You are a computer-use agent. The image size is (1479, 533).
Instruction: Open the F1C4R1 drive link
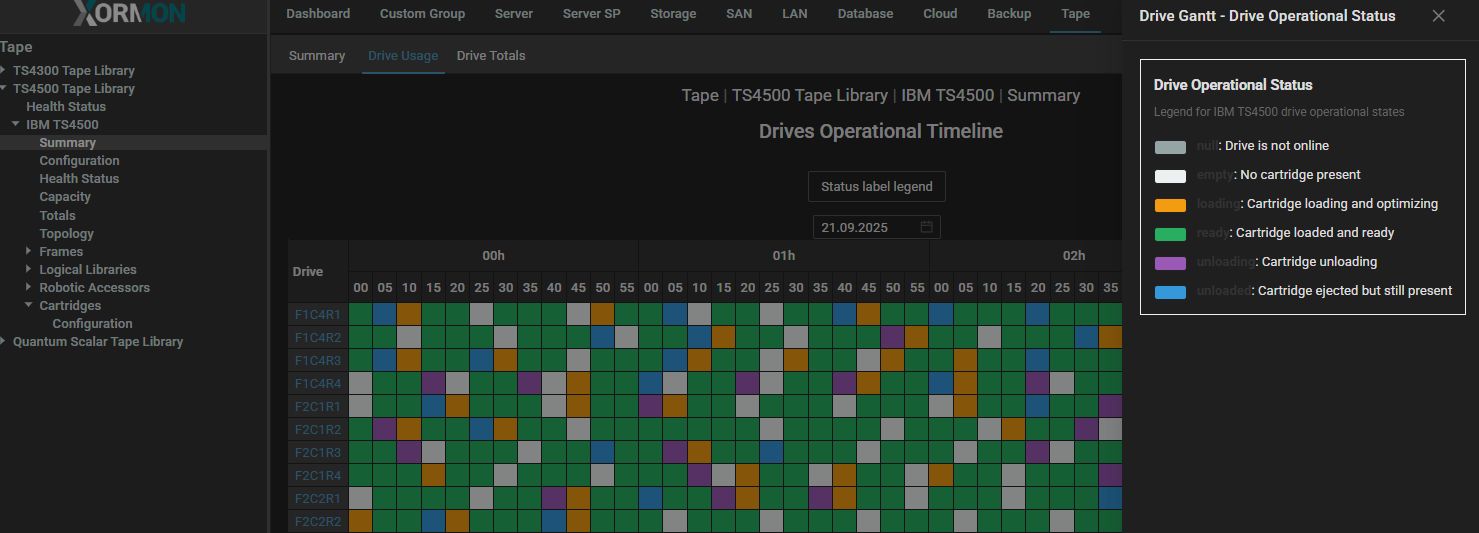318,314
